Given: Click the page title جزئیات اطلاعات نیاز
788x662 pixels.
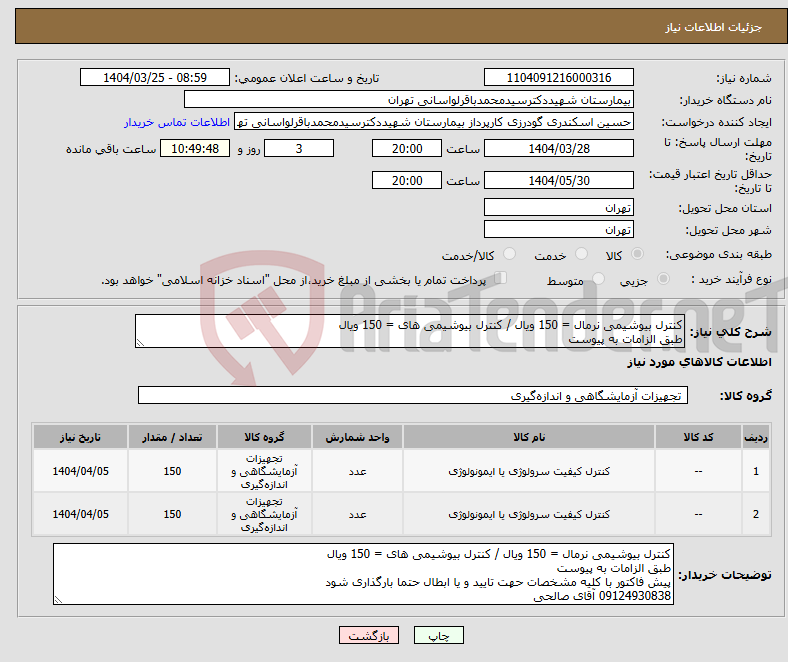Looking at the screenshot, I should click(x=714, y=27).
